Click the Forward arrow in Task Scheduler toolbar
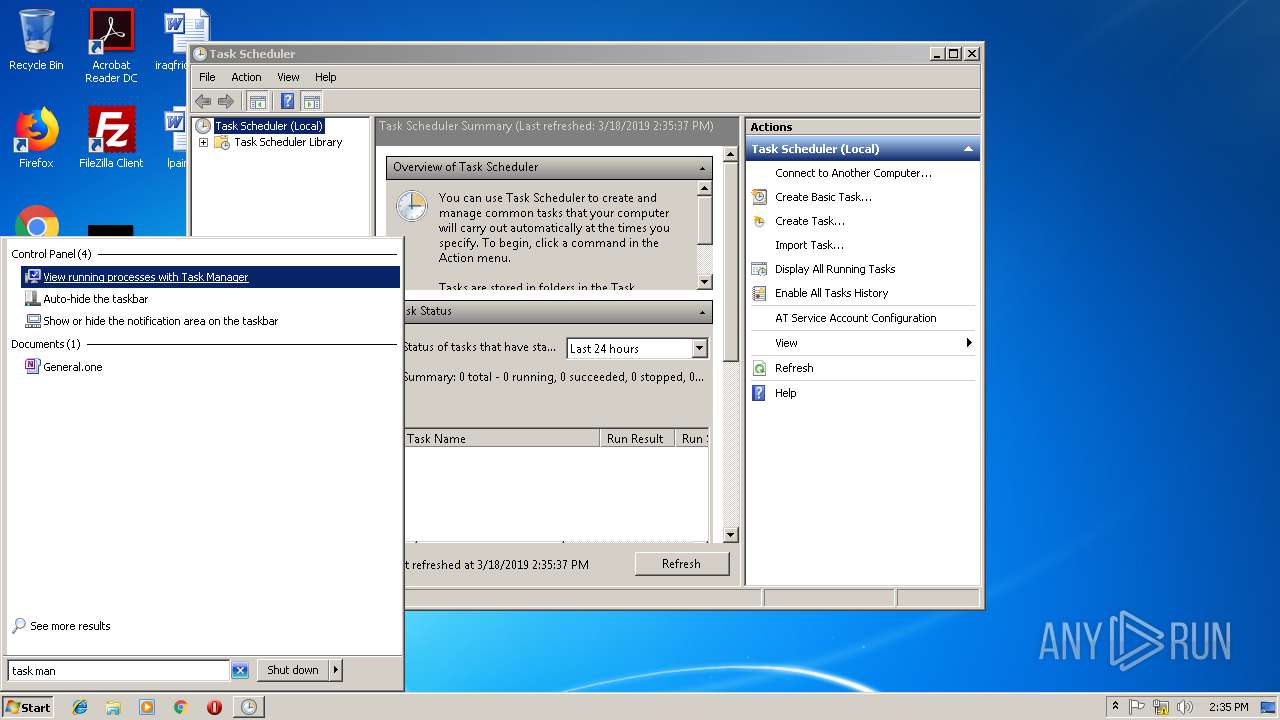 [x=226, y=101]
